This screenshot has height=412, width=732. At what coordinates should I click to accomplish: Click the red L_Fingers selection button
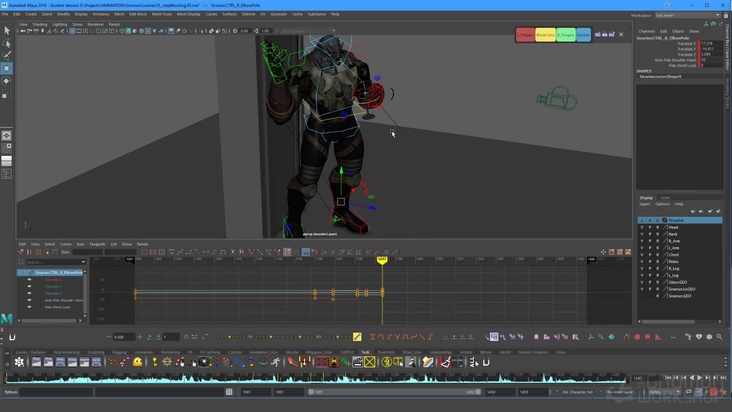coord(524,35)
